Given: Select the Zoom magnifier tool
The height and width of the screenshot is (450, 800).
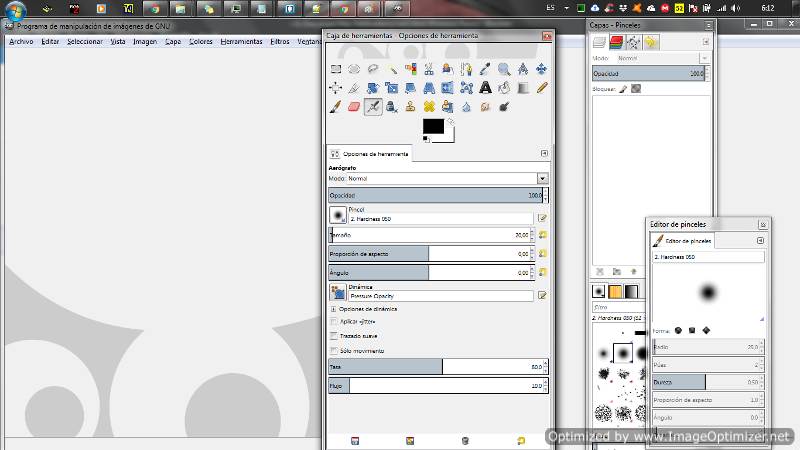Looking at the screenshot, I should click(x=504, y=69).
